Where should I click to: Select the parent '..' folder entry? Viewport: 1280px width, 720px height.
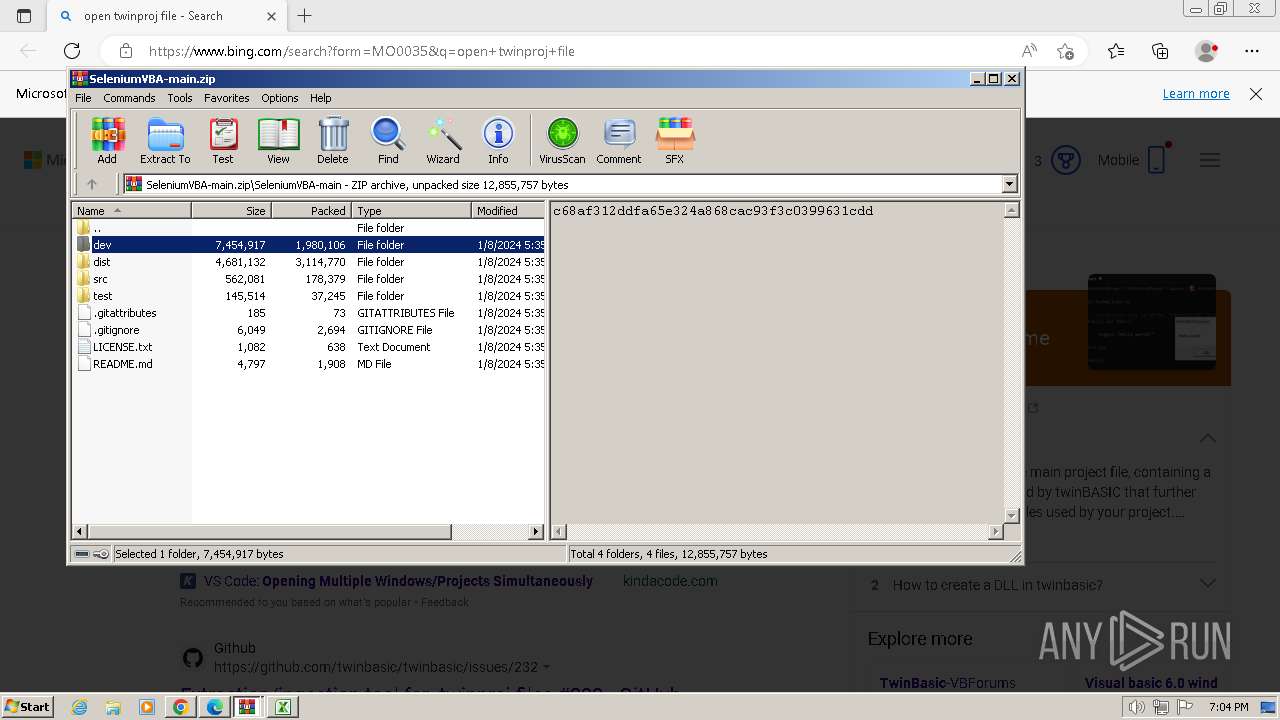click(308, 228)
